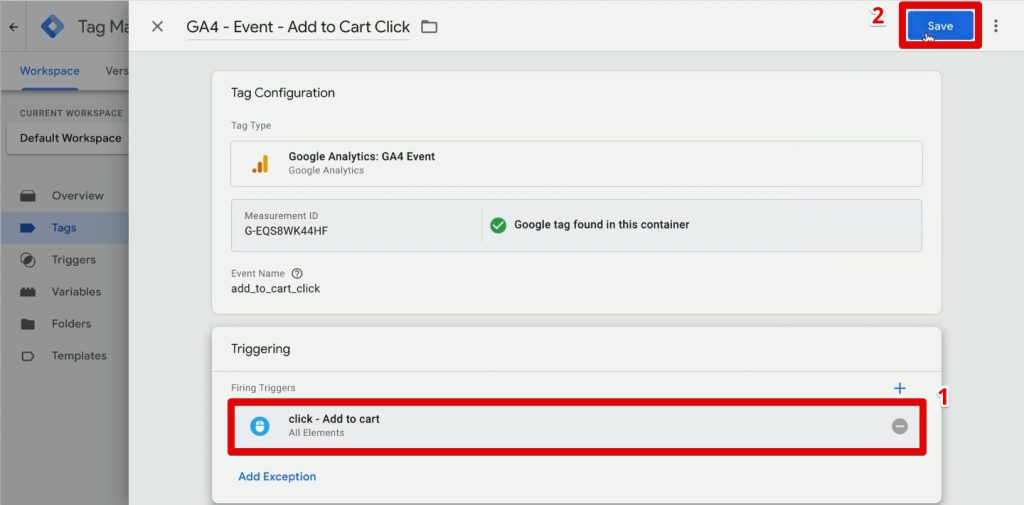Remove the 'click - Add to cart' trigger
This screenshot has height=505, width=1024.
coord(899,427)
